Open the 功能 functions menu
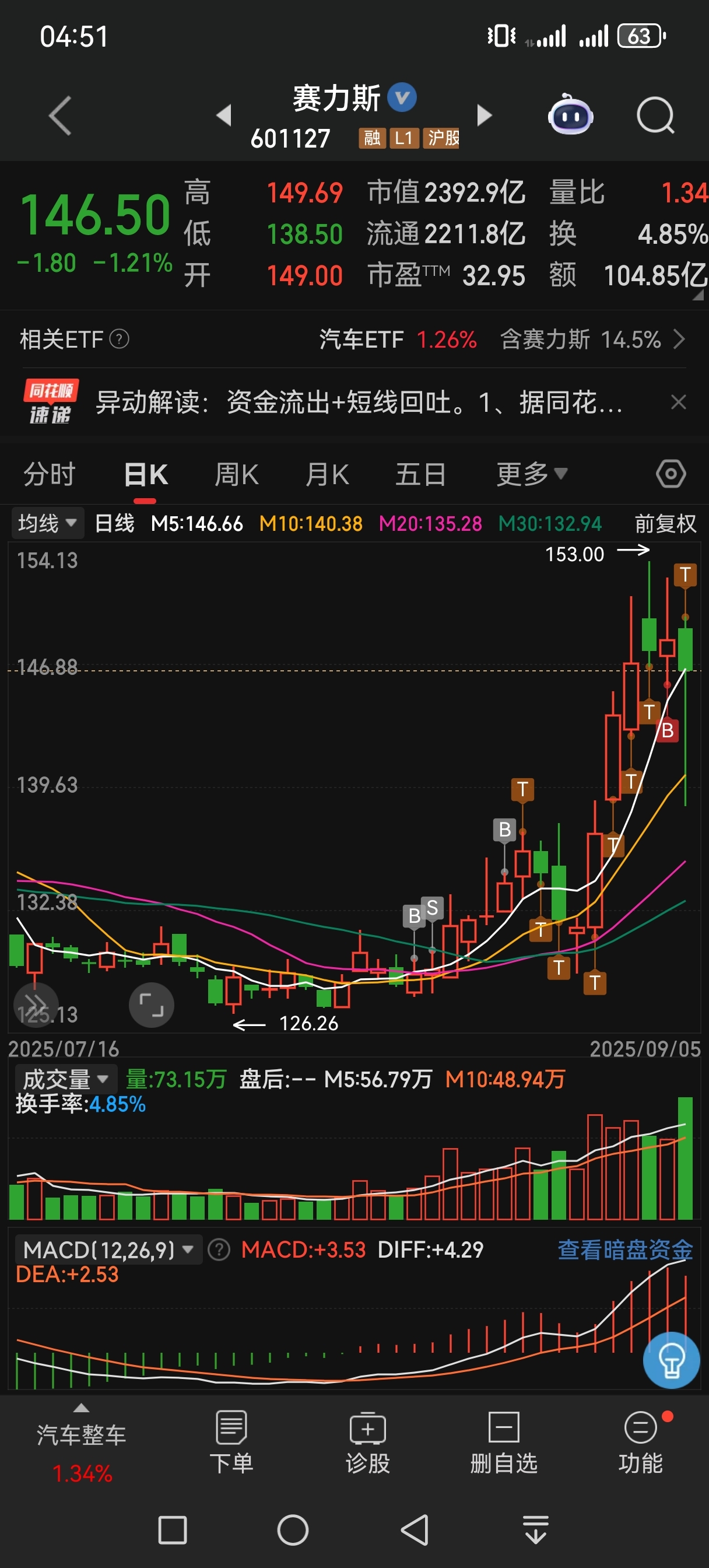 [x=640, y=1443]
